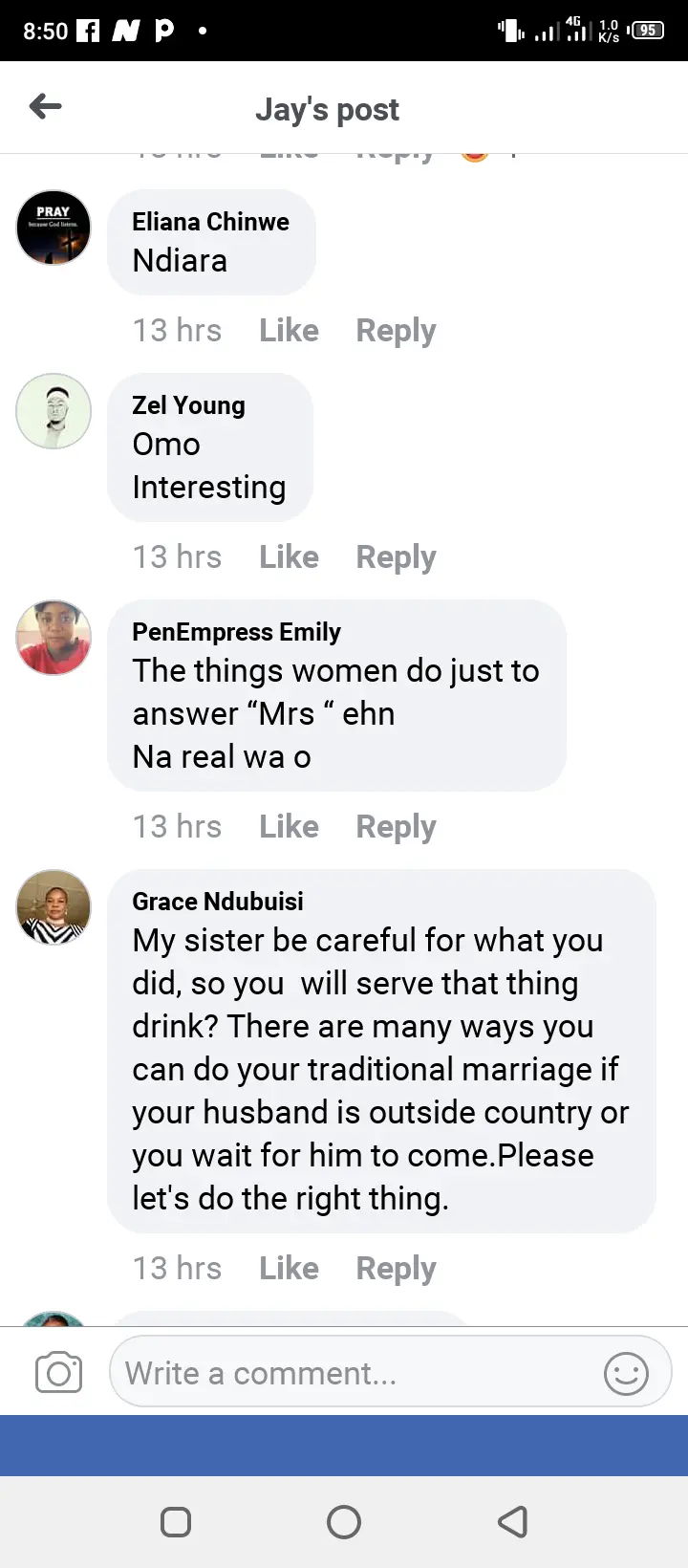This screenshot has height=1568, width=688.
Task: Tap the back arrow in header
Action: 46,107
